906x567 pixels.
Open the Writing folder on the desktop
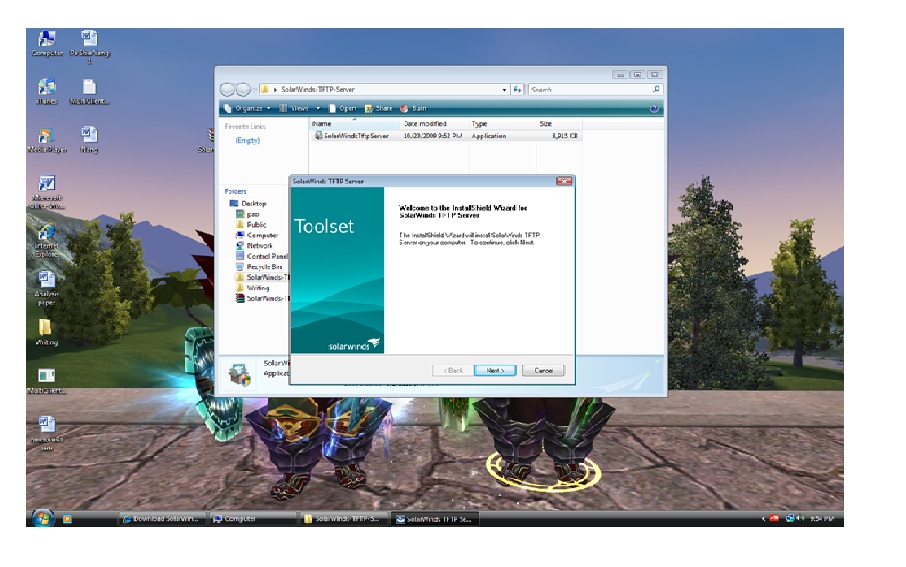click(x=46, y=332)
